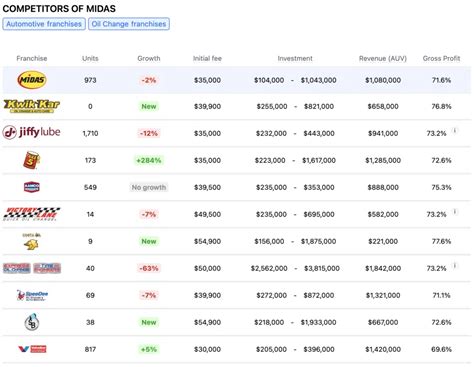Click the $1,080,000 revenue value
474x367 pixels.
coord(383,80)
